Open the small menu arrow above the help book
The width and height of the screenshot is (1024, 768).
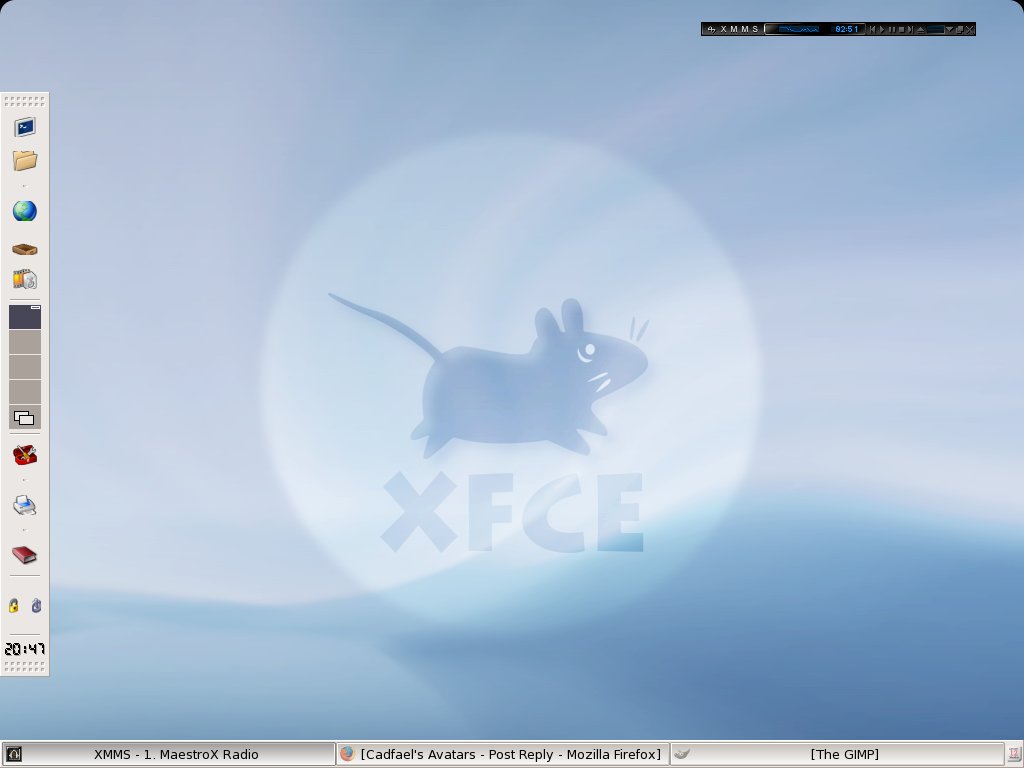coord(25,530)
